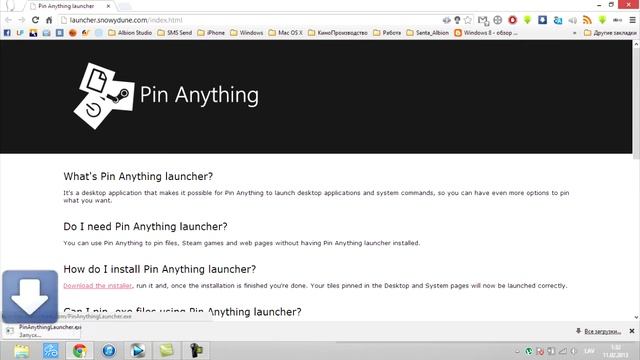Image resolution: width=640 pixels, height=360 pixels.
Task: Bookmark this page with the star icon
Action: click(x=468, y=20)
